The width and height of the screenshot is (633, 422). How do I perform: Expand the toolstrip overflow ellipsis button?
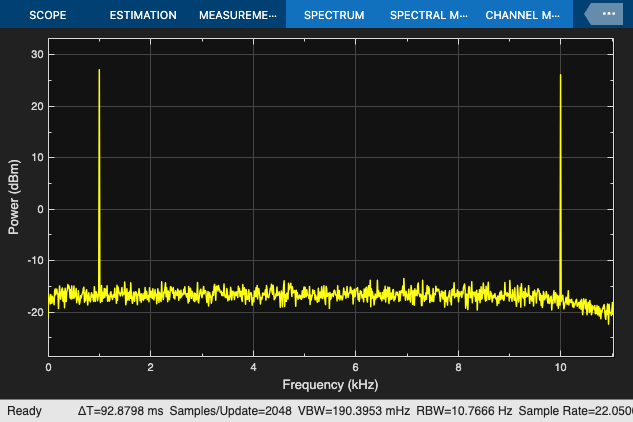(x=604, y=14)
